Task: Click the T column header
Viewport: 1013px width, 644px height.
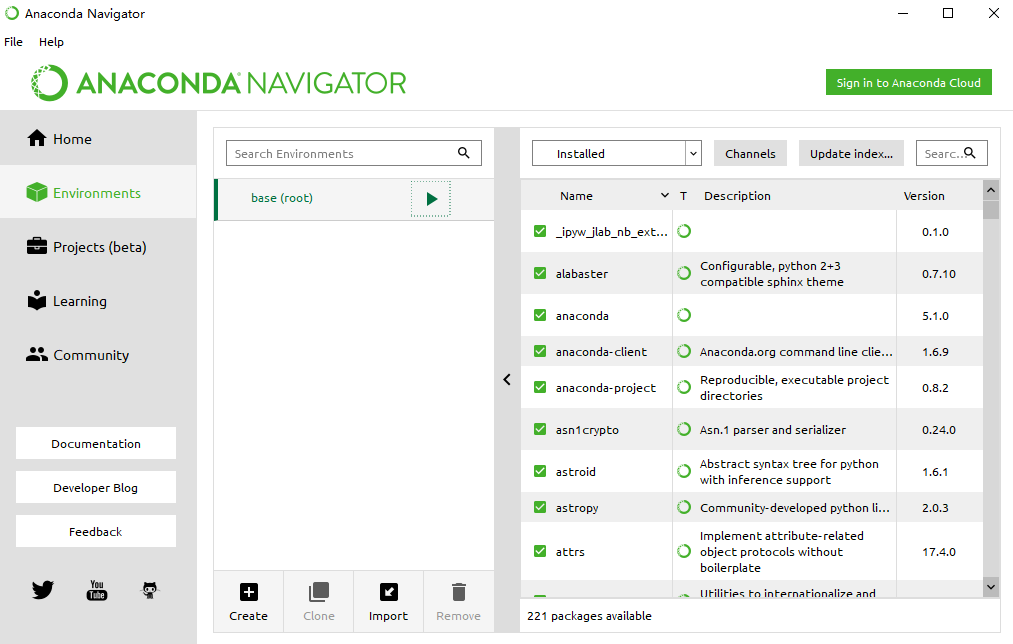Action: (683, 196)
